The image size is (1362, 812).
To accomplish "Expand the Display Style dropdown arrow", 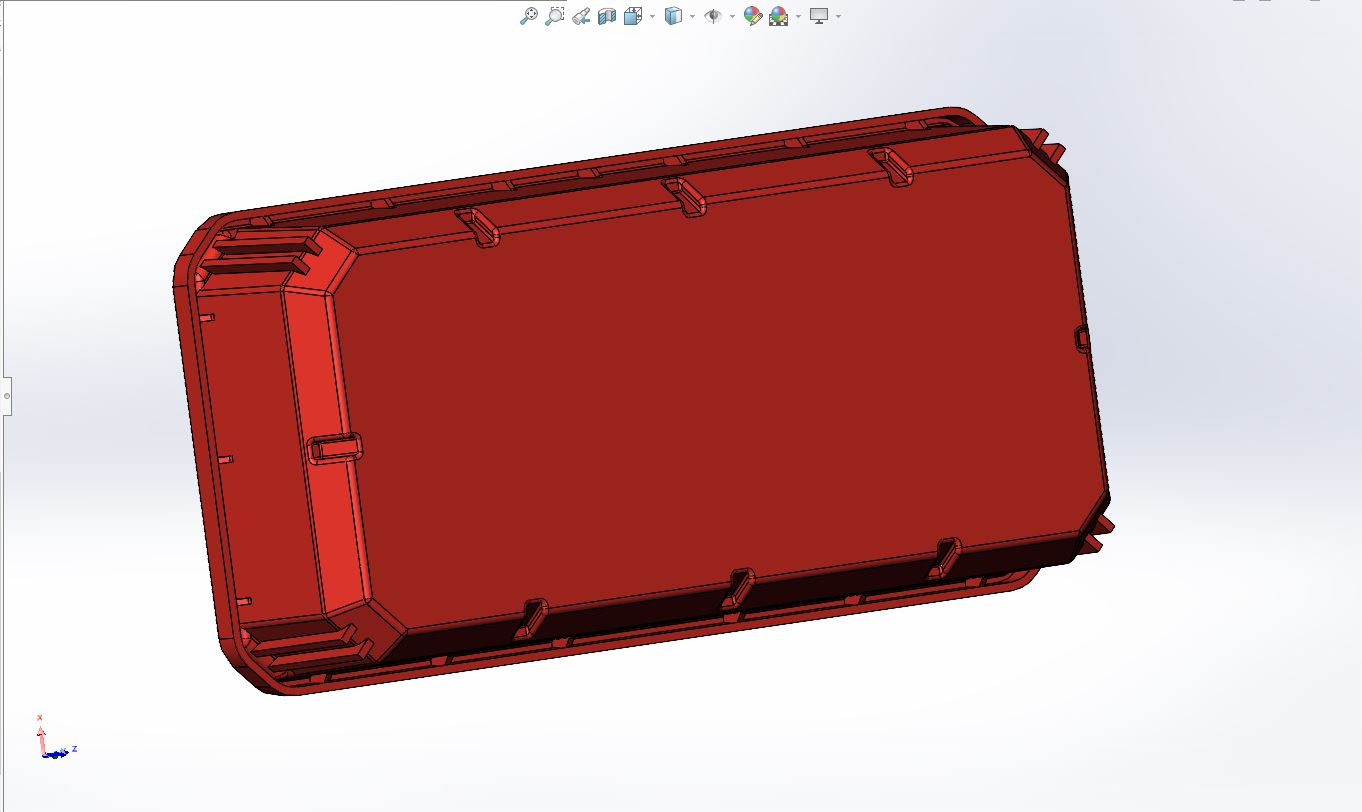I will (693, 16).
